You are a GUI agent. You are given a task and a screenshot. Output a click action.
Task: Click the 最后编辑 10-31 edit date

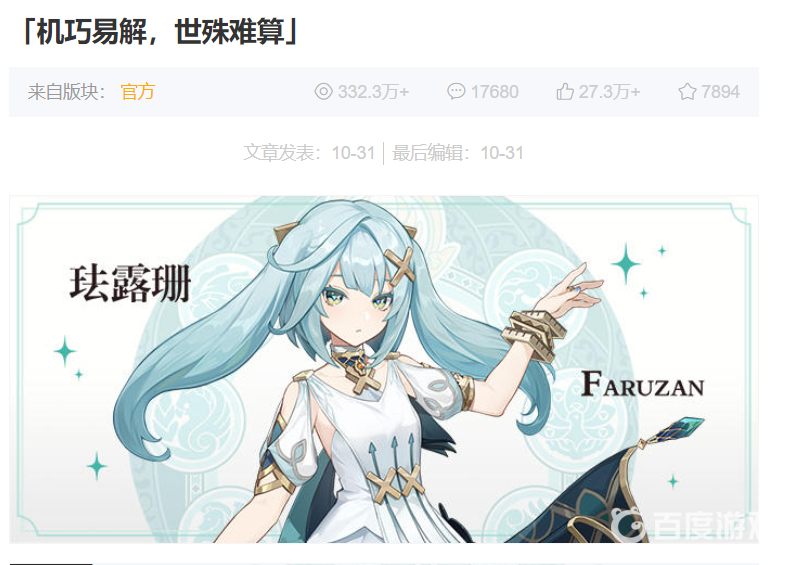pyautogui.click(x=458, y=153)
